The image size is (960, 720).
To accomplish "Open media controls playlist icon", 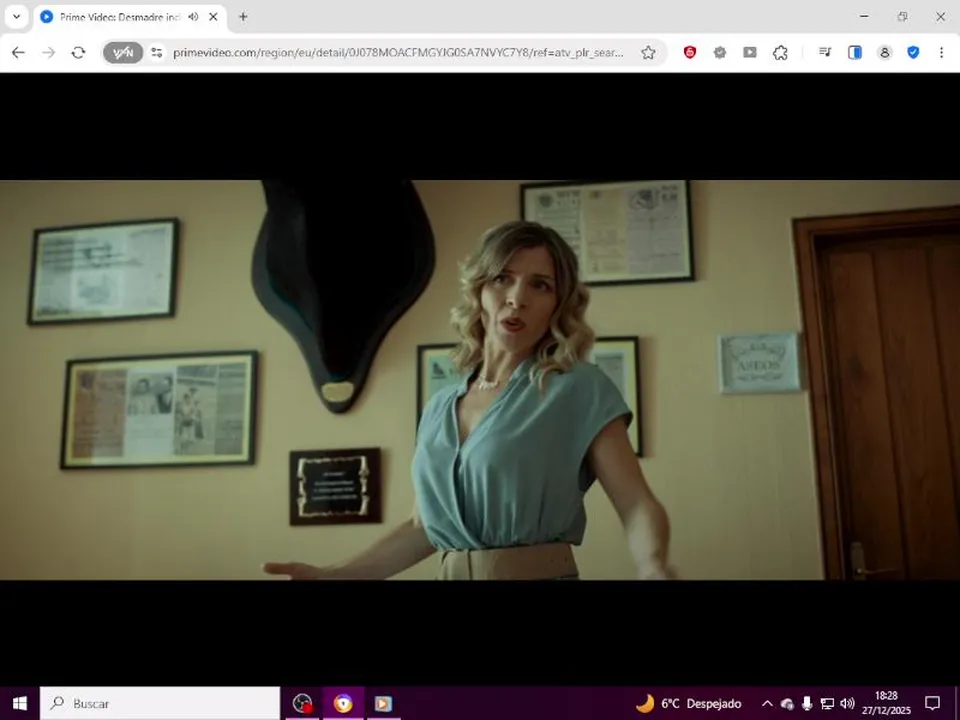I will pyautogui.click(x=825, y=53).
